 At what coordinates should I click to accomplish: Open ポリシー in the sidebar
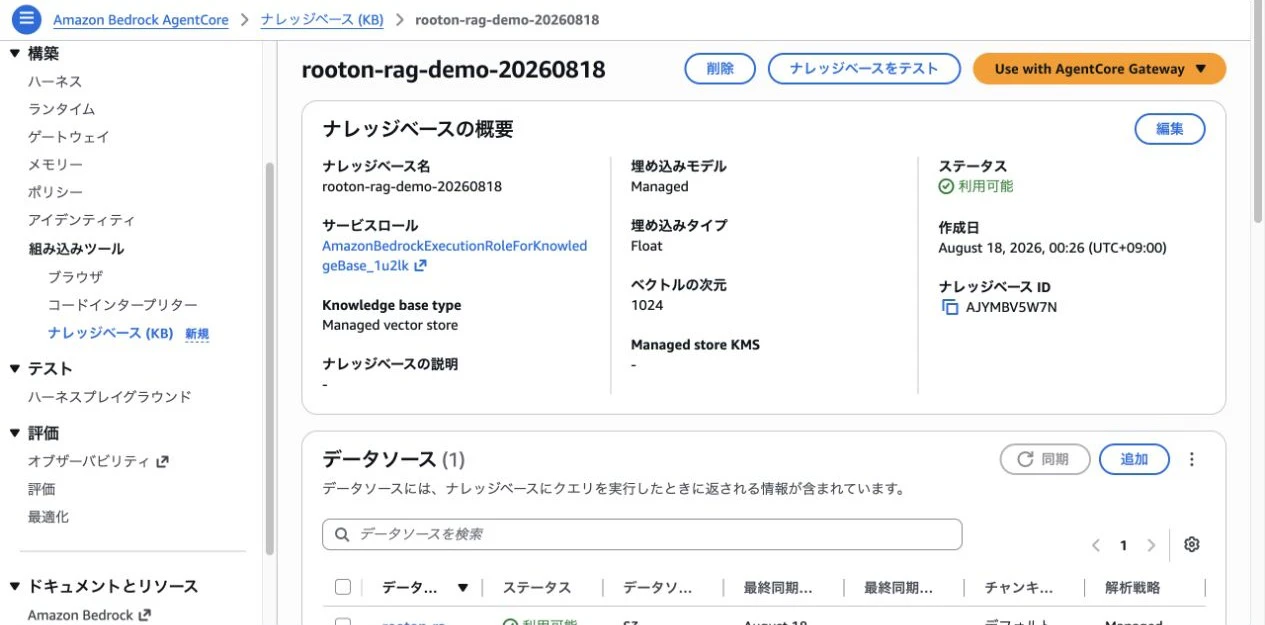pyautogui.click(x=55, y=192)
